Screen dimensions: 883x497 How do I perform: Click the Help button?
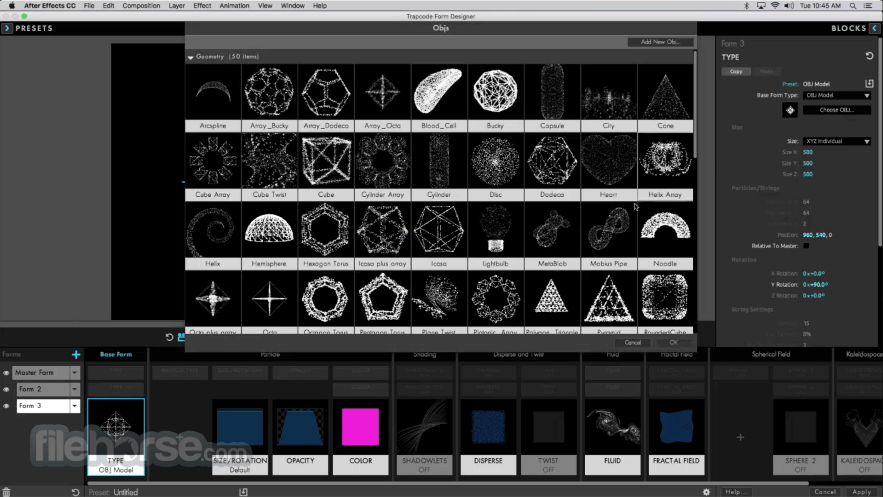735,492
